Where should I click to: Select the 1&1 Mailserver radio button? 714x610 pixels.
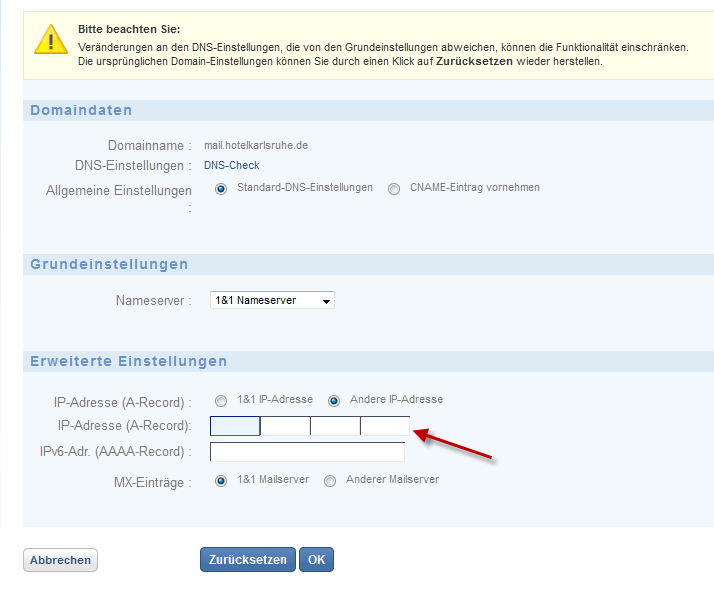[221, 481]
